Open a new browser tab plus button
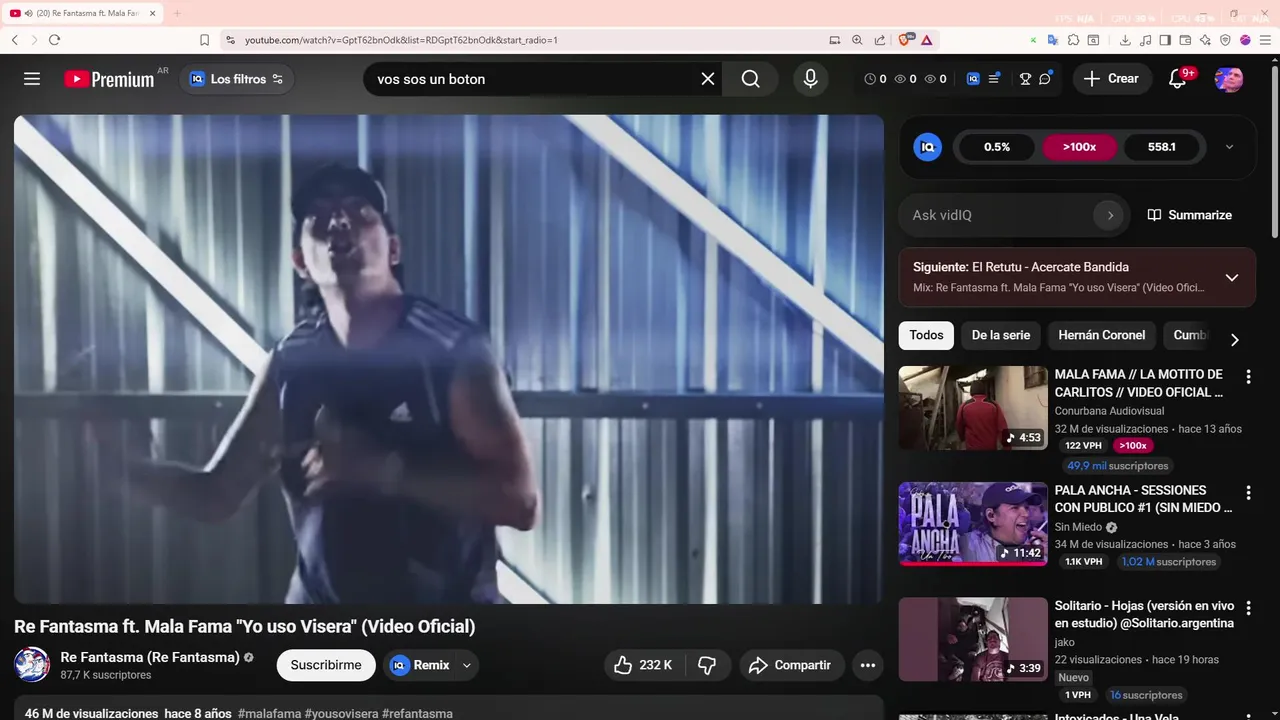The image size is (1280, 720). 177,13
